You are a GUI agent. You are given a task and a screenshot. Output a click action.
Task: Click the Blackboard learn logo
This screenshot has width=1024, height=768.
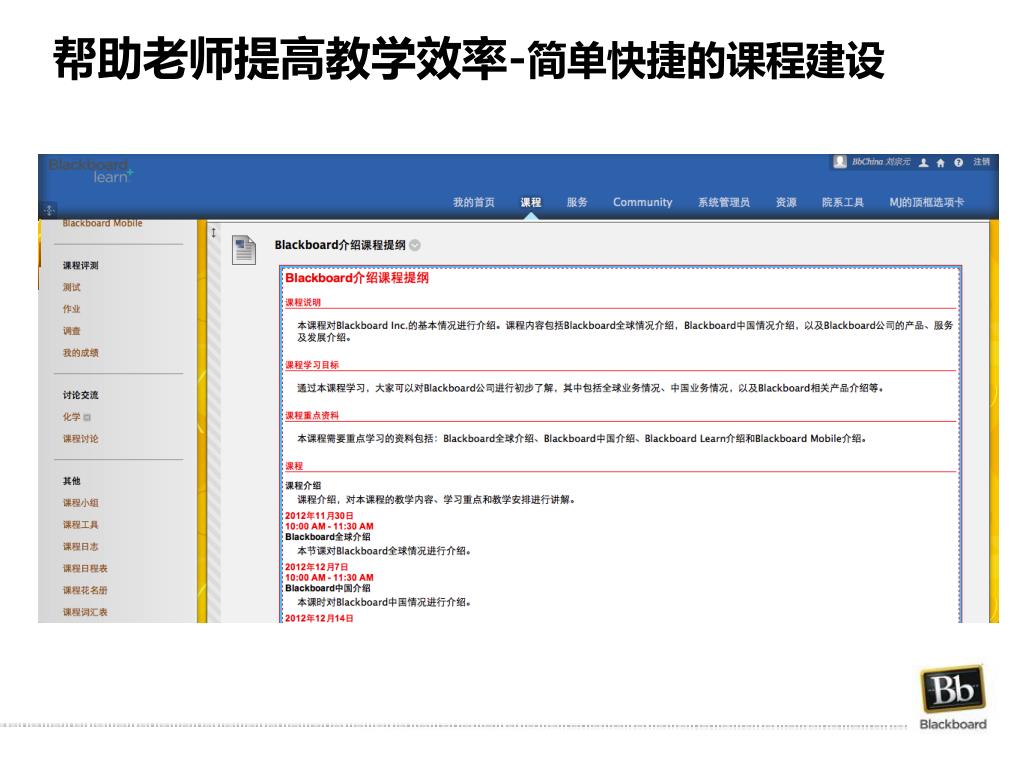point(91,171)
